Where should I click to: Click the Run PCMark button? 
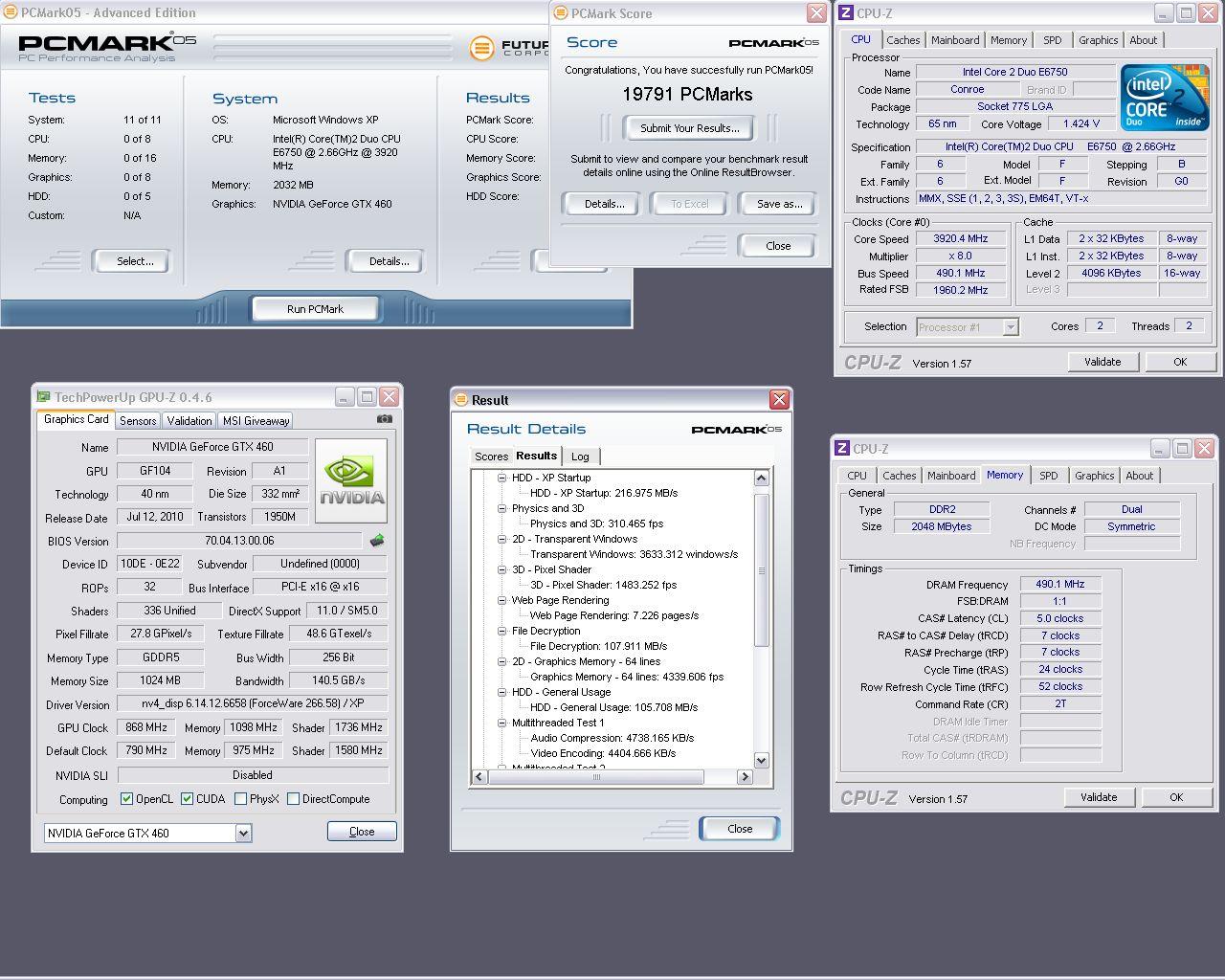pyautogui.click(x=315, y=309)
